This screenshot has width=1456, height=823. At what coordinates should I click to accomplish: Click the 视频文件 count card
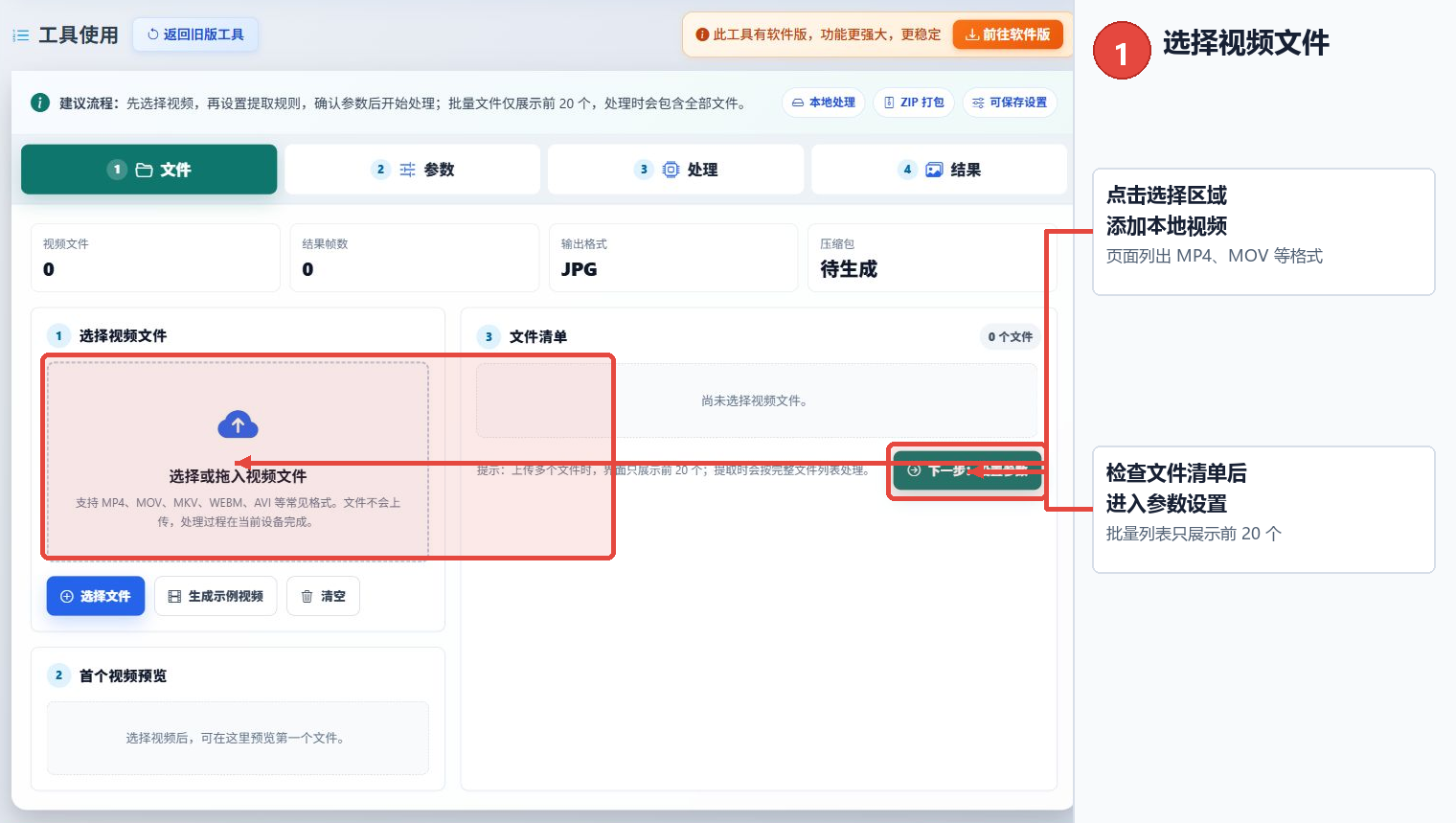tap(155, 258)
